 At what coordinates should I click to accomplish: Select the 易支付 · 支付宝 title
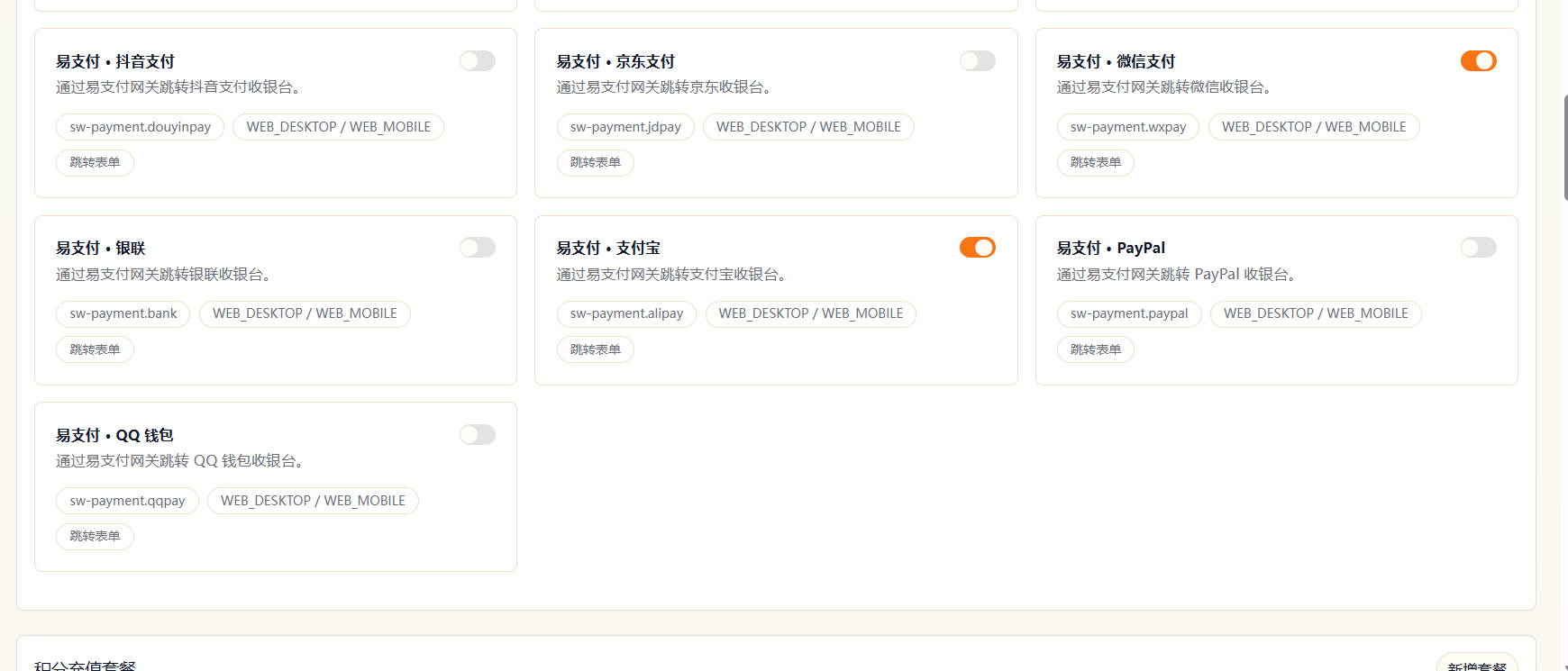(x=608, y=248)
